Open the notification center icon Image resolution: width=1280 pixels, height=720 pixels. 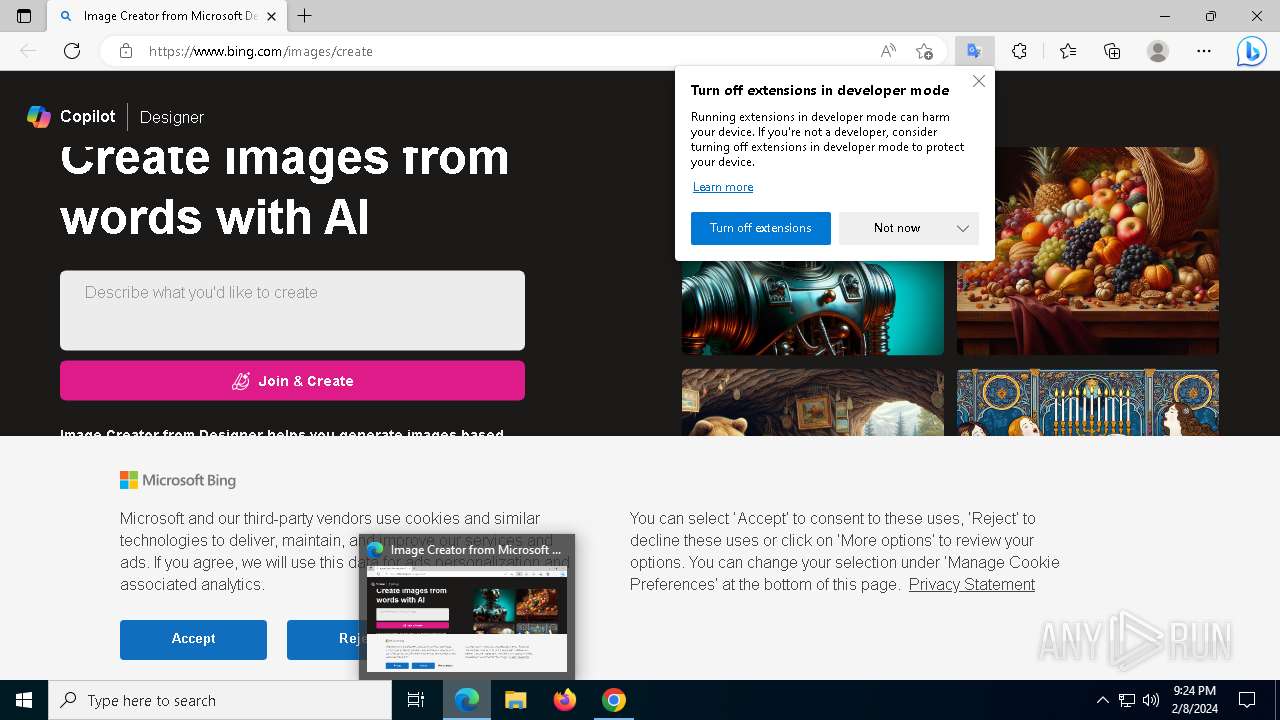tap(1247, 700)
